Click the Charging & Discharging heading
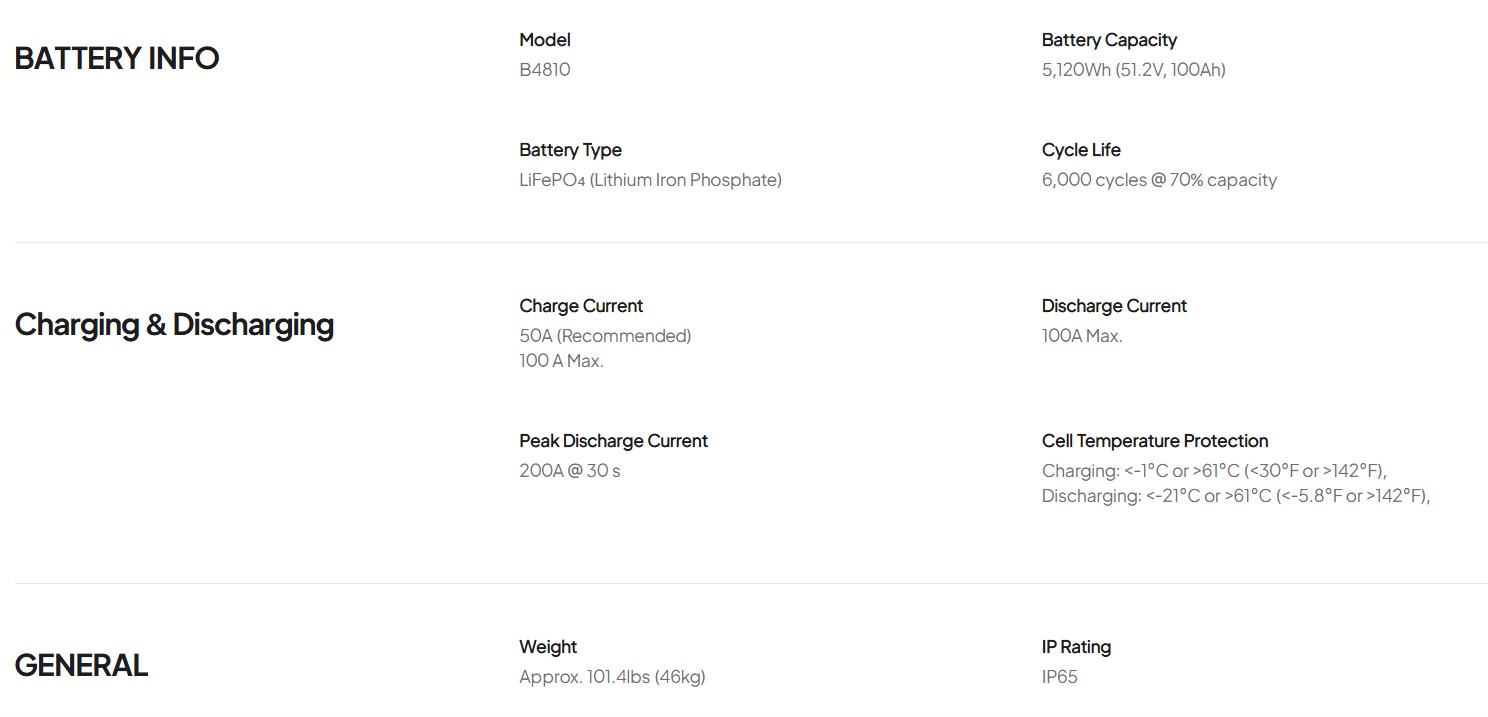1488x717 pixels. (x=174, y=325)
